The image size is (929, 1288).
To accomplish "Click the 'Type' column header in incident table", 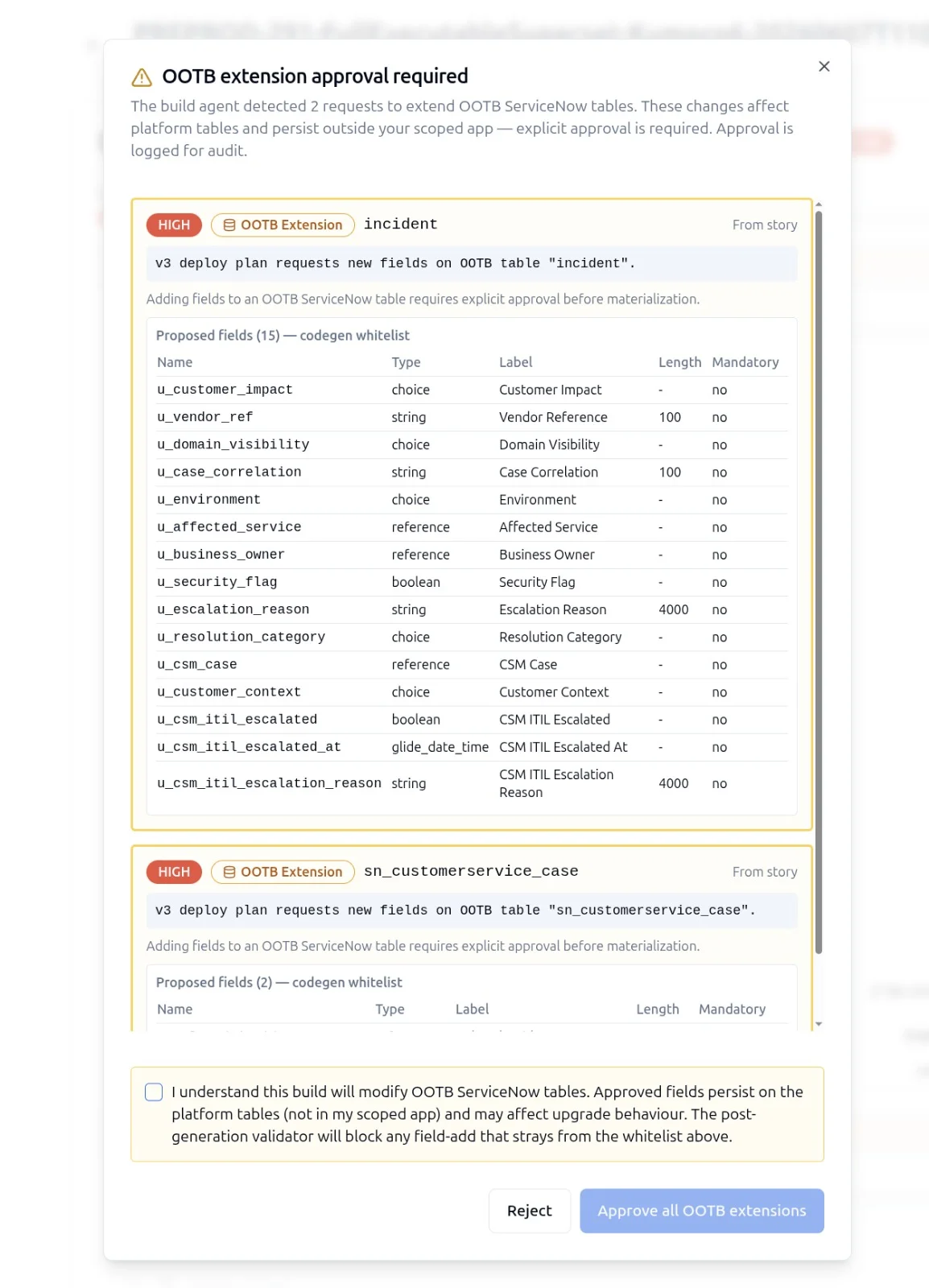I will click(406, 362).
